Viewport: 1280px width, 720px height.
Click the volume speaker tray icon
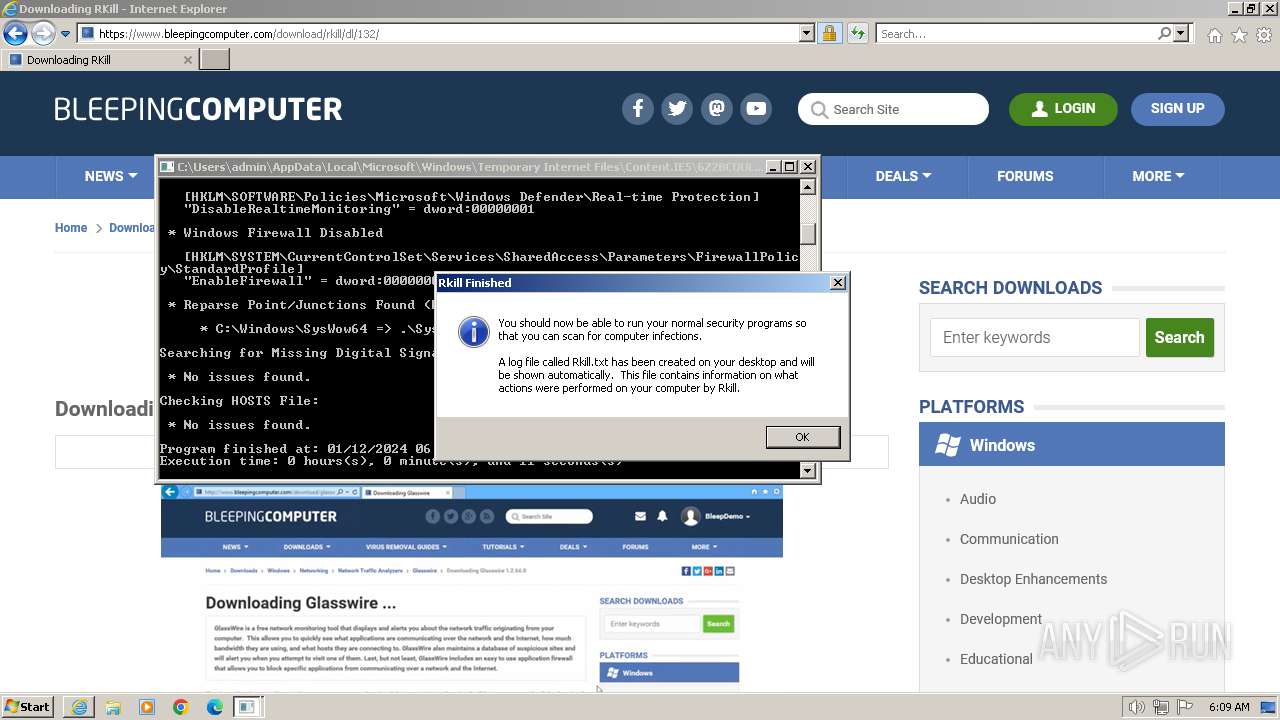pyautogui.click(x=1136, y=707)
